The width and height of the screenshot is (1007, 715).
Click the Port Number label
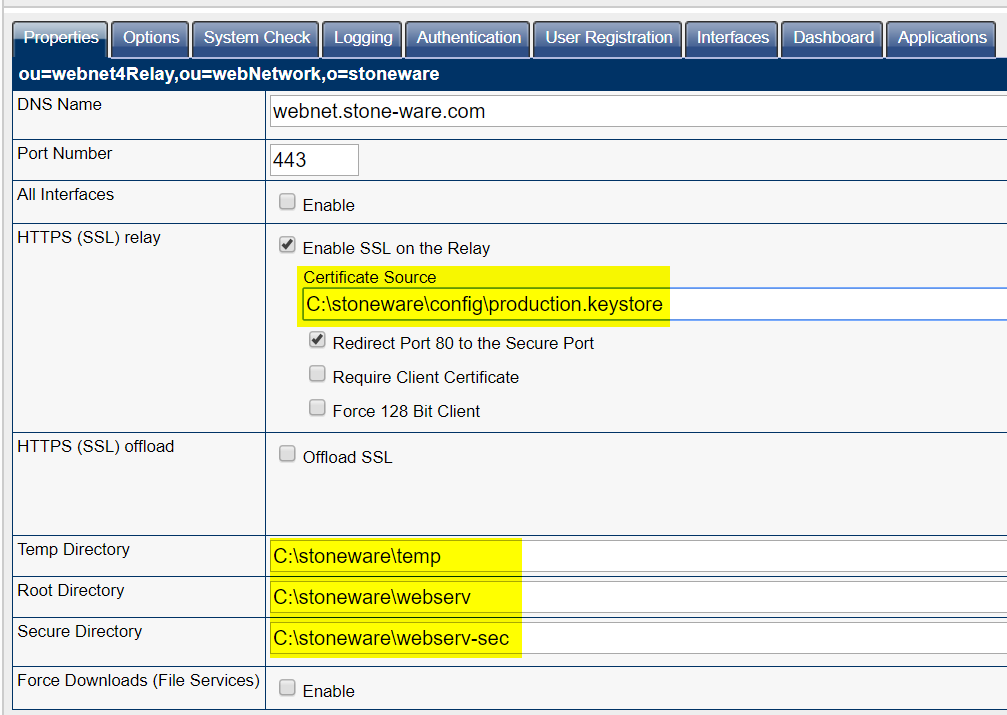click(64, 153)
